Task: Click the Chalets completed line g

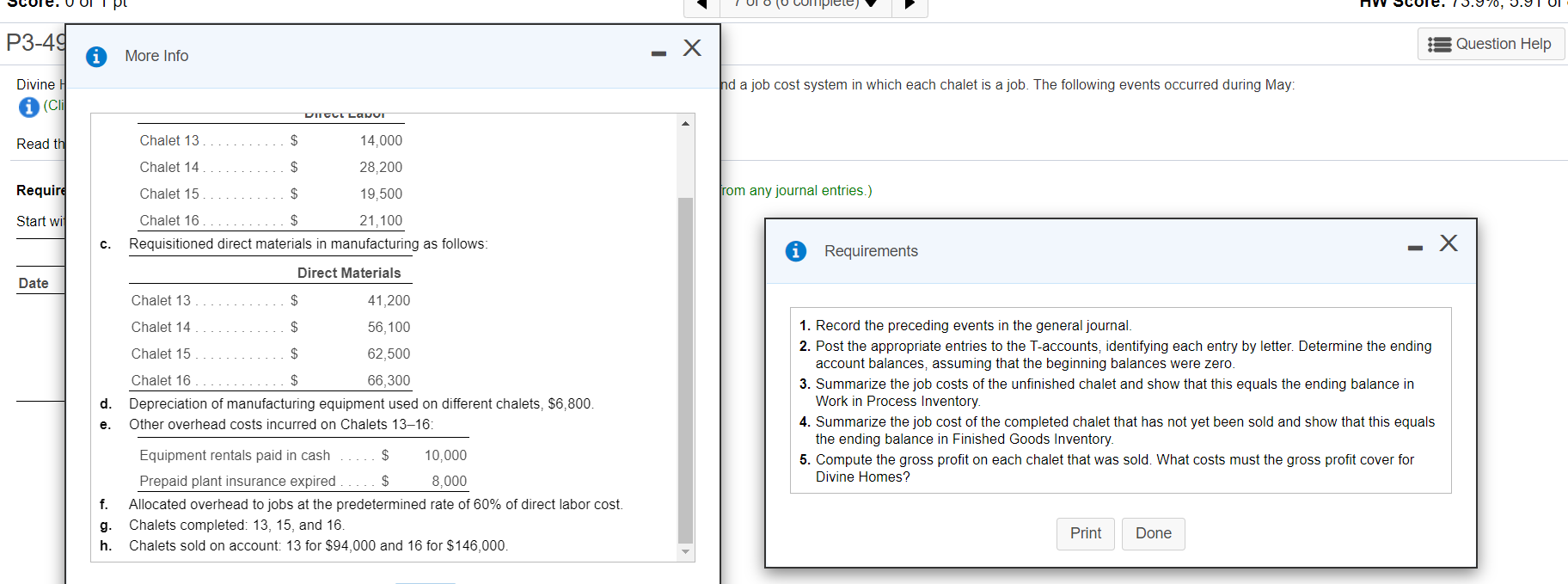Action: (x=236, y=526)
